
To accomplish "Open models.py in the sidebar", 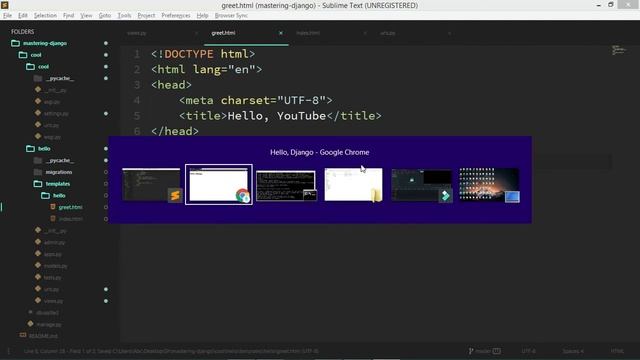I will 56,266.
